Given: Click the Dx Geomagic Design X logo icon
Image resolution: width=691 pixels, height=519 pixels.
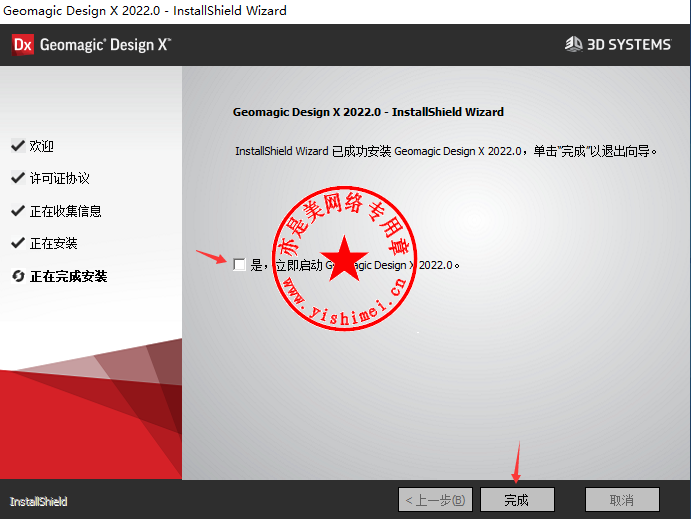Looking at the screenshot, I should click(23, 45).
